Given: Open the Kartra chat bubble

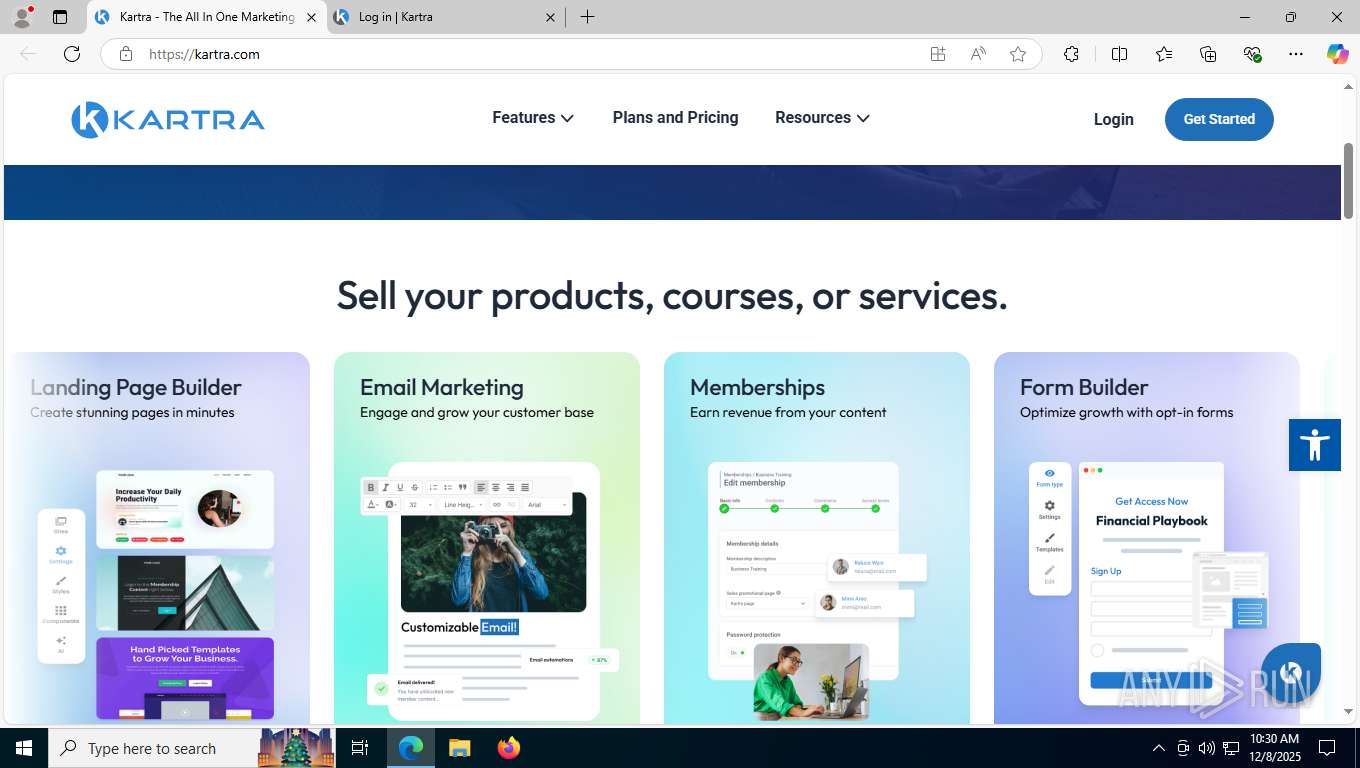Looking at the screenshot, I should click(x=1291, y=673).
